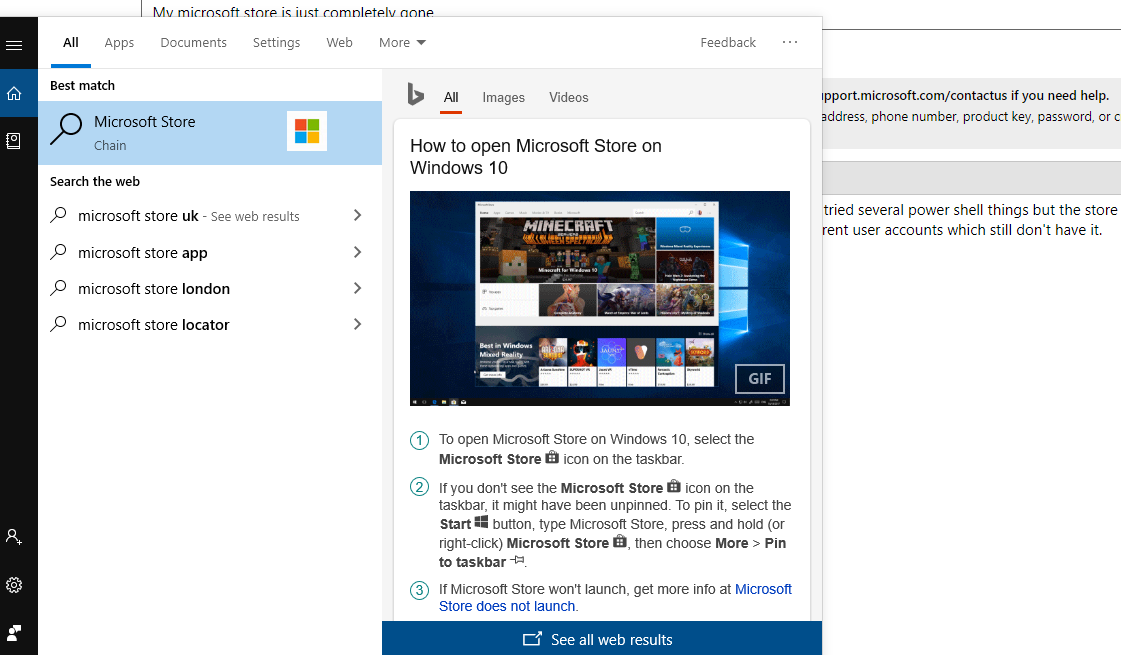Image resolution: width=1121 pixels, height=655 pixels.
Task: Open the Microsoft Store best match result
Action: (210, 133)
